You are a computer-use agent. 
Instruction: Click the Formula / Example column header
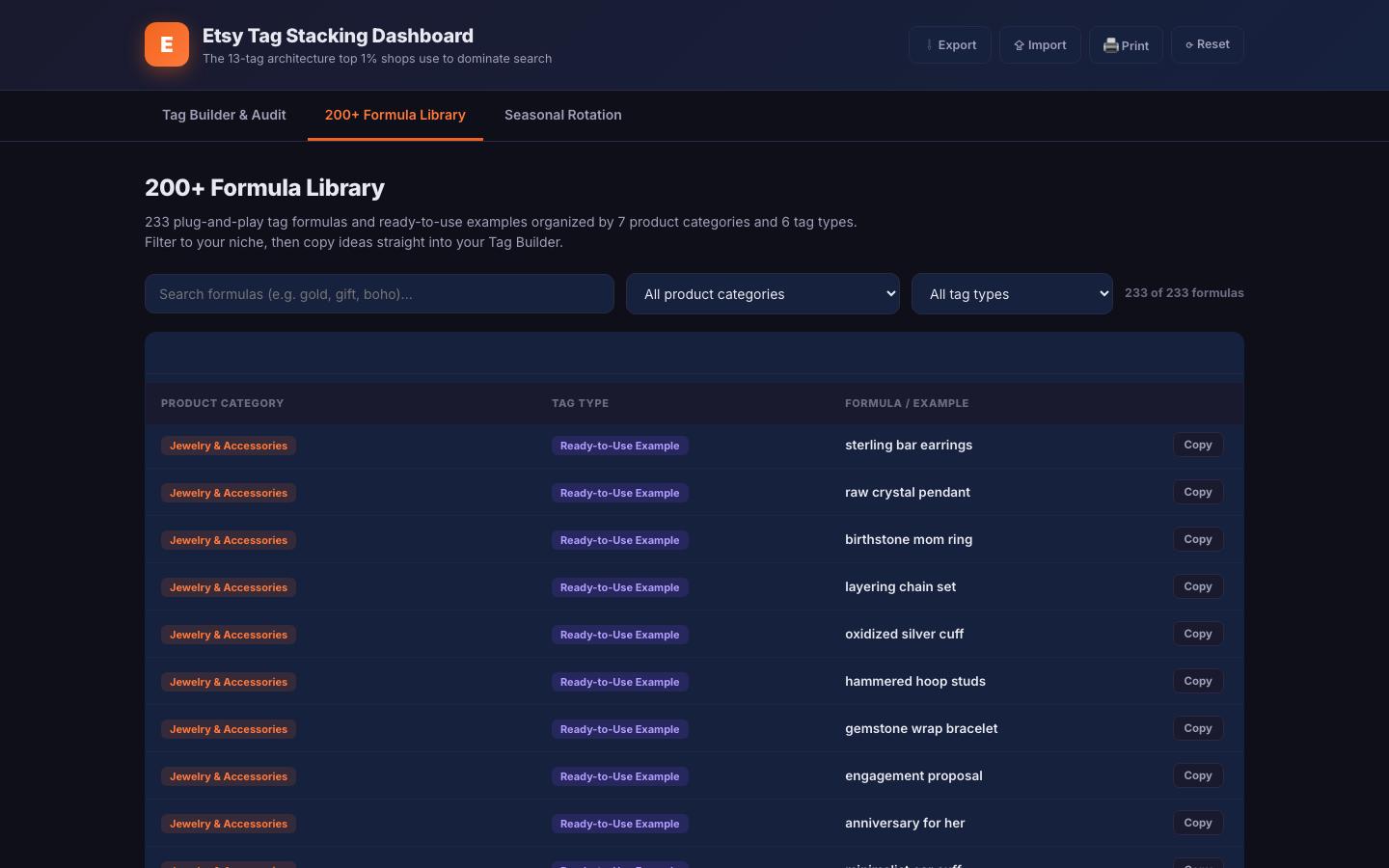coord(907,403)
